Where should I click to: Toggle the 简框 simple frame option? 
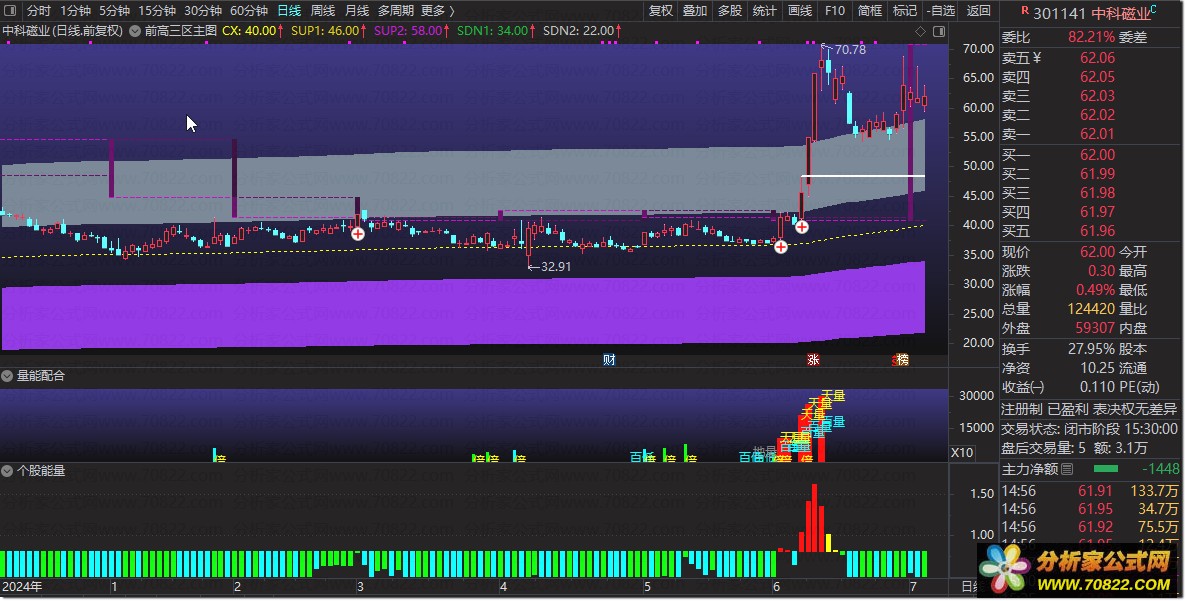click(870, 11)
